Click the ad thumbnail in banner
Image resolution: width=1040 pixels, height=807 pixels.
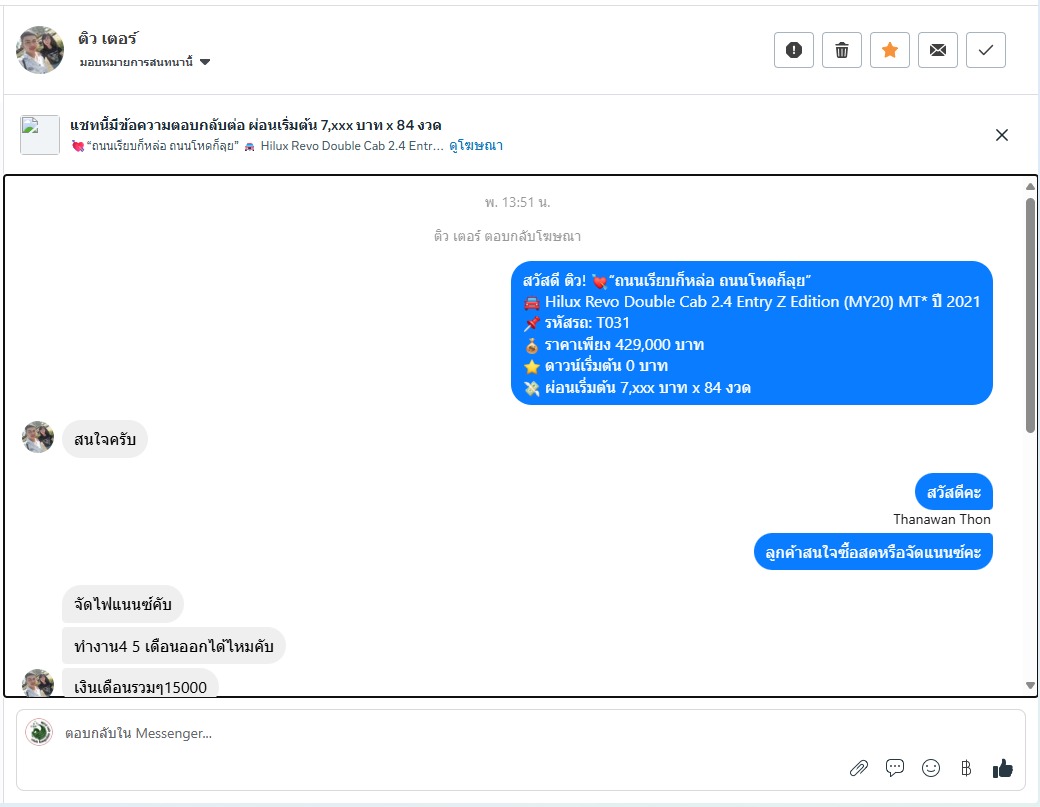tap(40, 135)
